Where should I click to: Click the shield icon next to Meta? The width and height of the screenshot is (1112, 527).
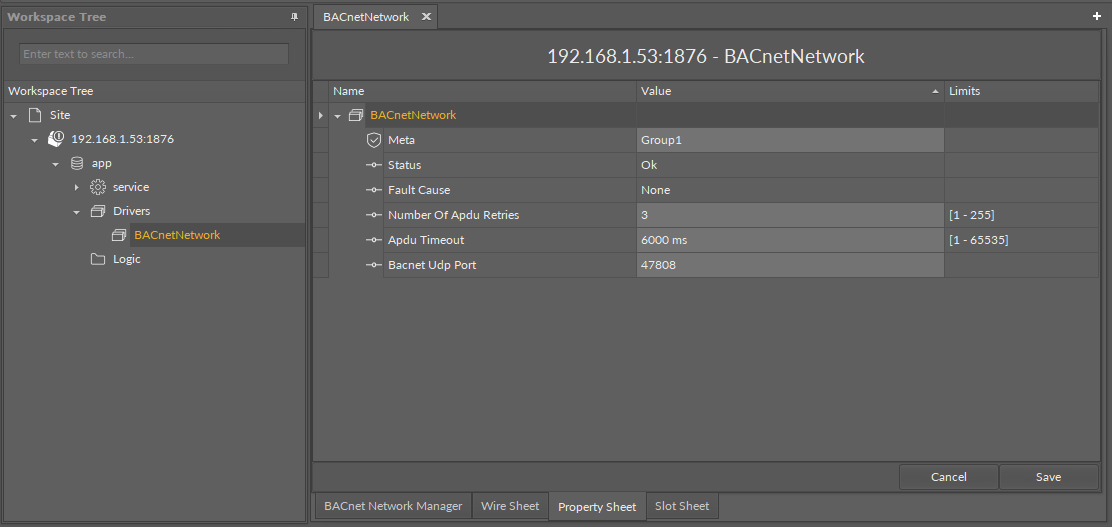374,140
